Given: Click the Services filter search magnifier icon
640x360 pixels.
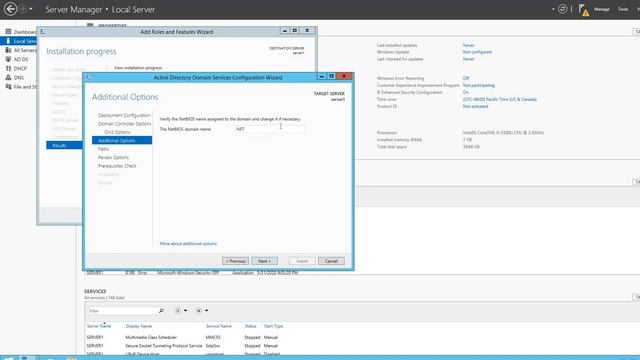Looking at the screenshot, I should coord(161,311).
